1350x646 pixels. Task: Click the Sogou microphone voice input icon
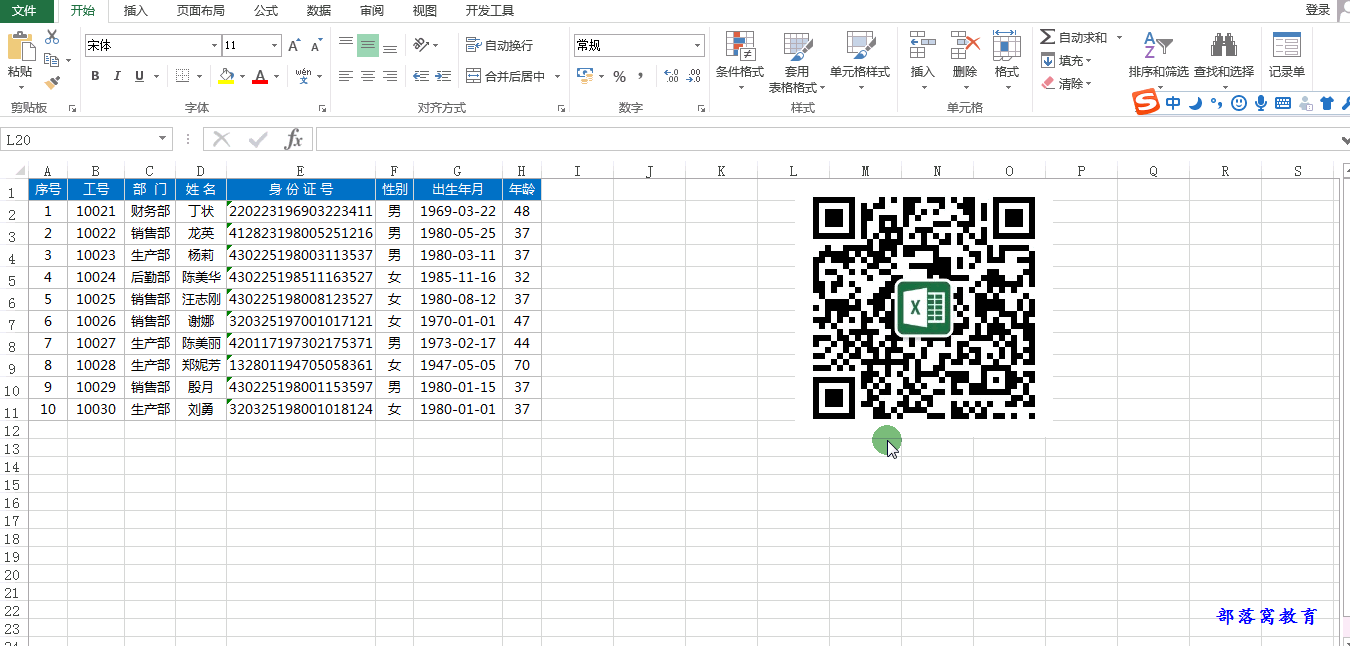(x=1261, y=103)
